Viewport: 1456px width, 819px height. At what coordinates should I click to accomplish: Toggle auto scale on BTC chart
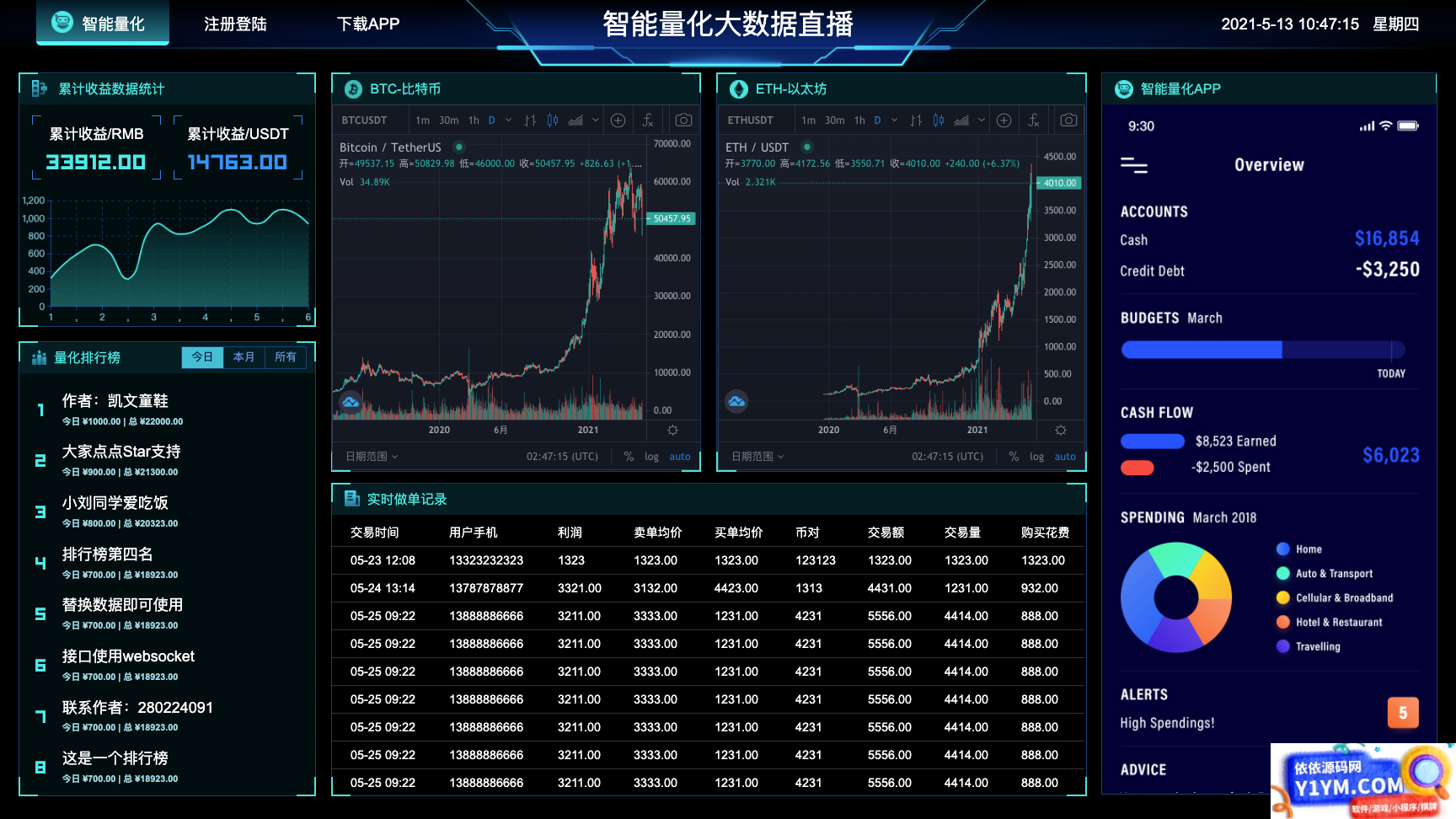click(680, 457)
